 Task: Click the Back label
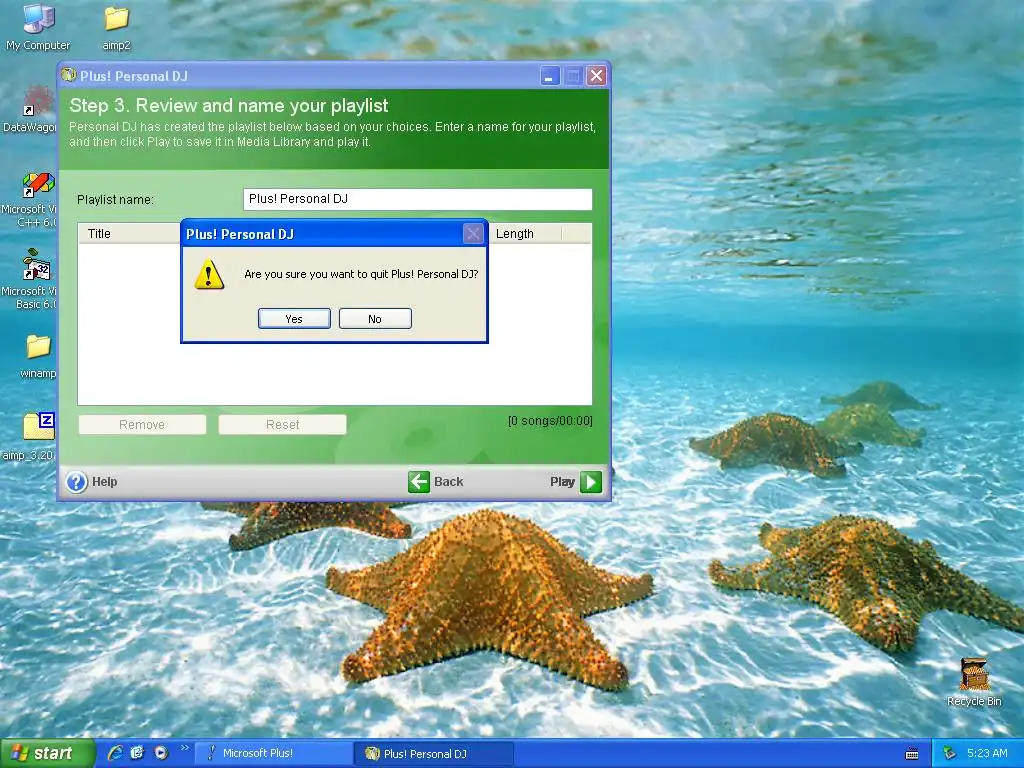449,482
